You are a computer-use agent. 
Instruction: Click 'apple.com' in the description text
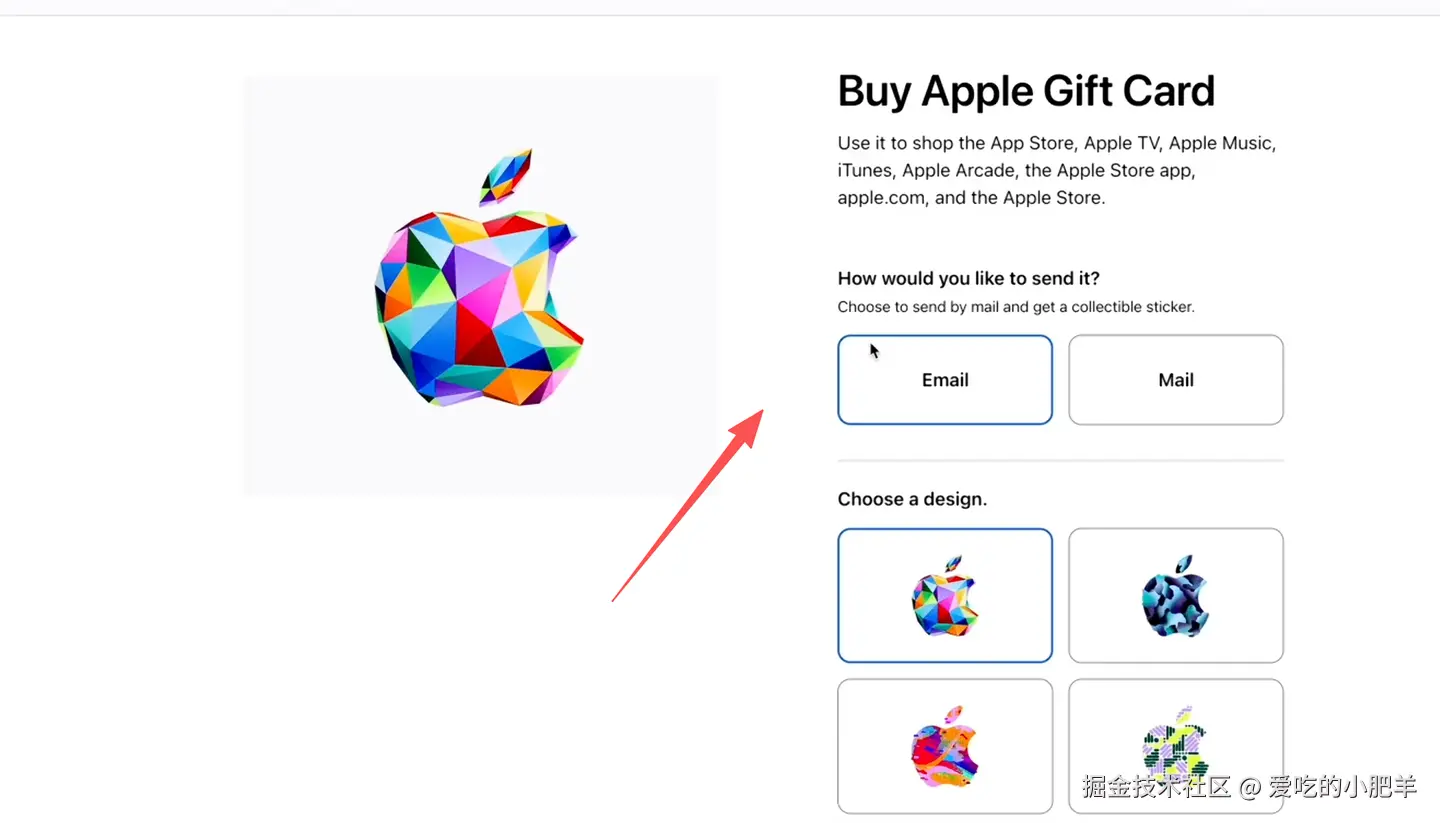[x=882, y=198]
